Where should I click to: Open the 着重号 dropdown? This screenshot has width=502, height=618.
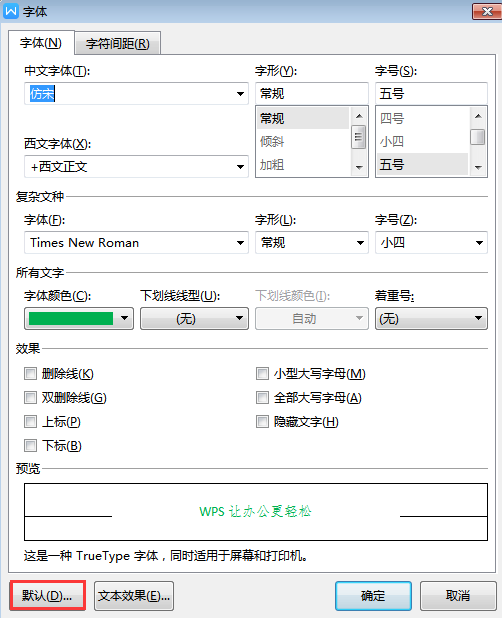431,318
